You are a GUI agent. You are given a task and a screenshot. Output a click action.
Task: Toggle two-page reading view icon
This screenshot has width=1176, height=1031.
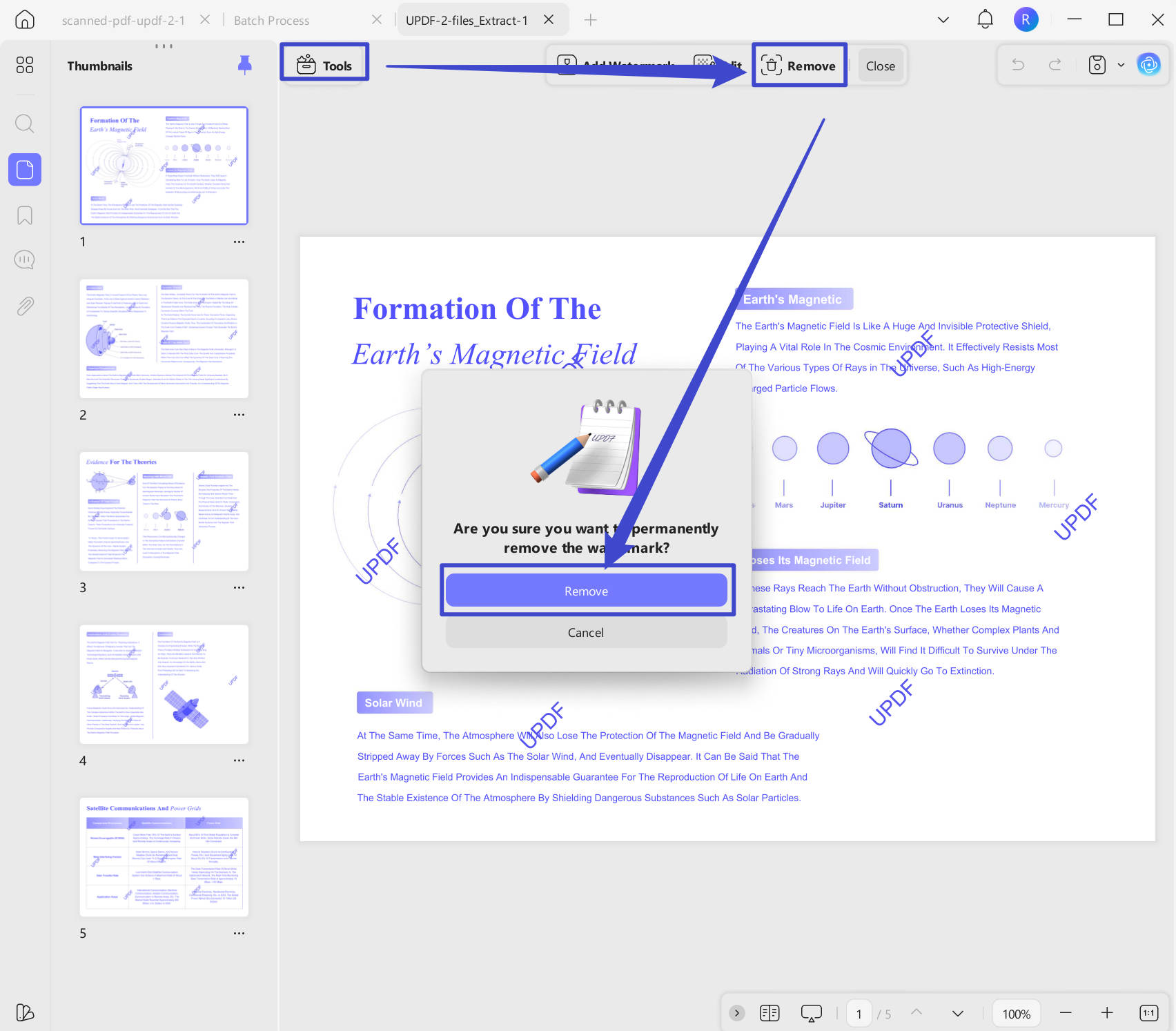point(770,1013)
